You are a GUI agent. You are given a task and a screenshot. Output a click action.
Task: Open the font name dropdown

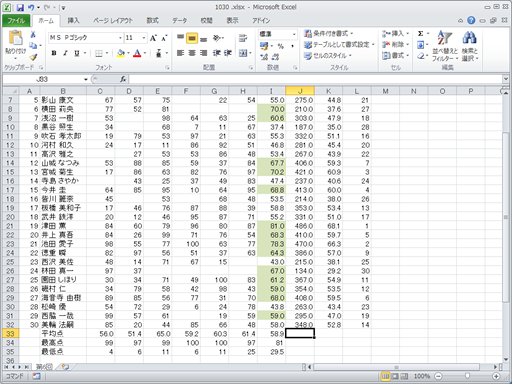120,38
